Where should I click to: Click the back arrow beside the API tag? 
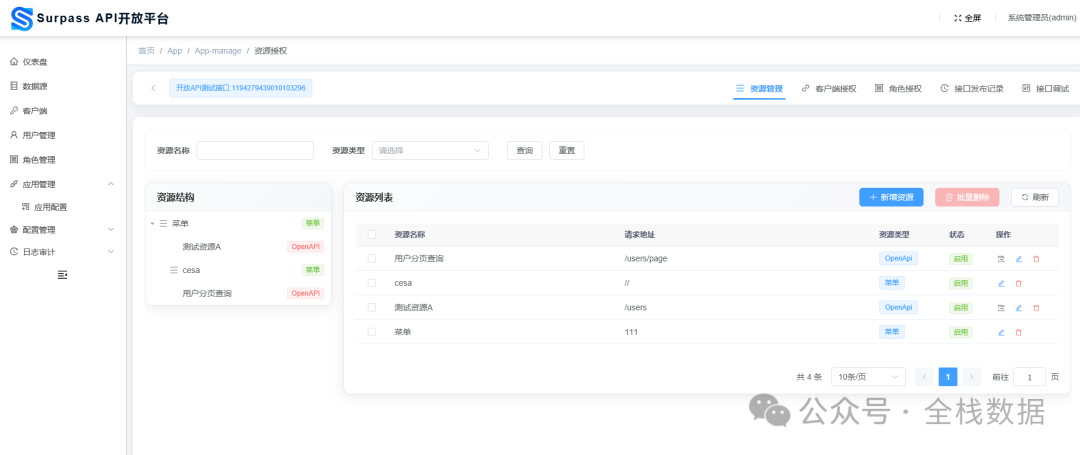pyautogui.click(x=153, y=88)
